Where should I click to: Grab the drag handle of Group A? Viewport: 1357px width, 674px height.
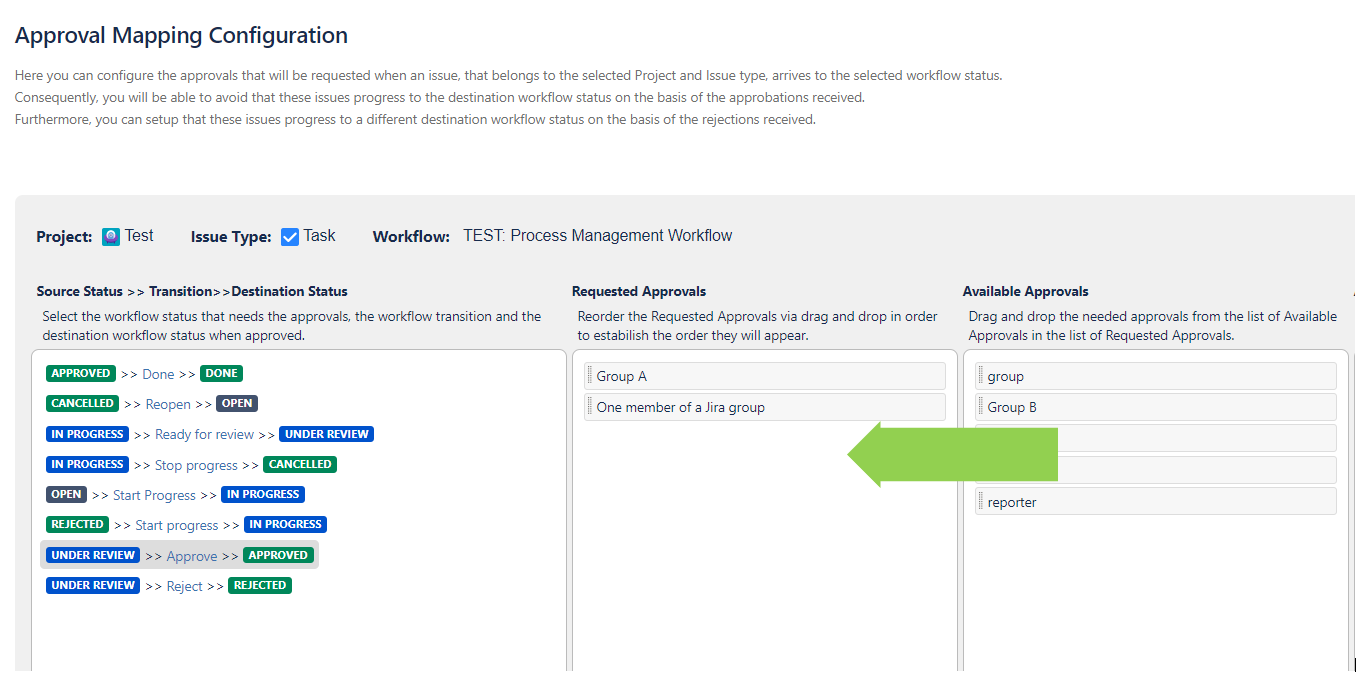(x=590, y=376)
